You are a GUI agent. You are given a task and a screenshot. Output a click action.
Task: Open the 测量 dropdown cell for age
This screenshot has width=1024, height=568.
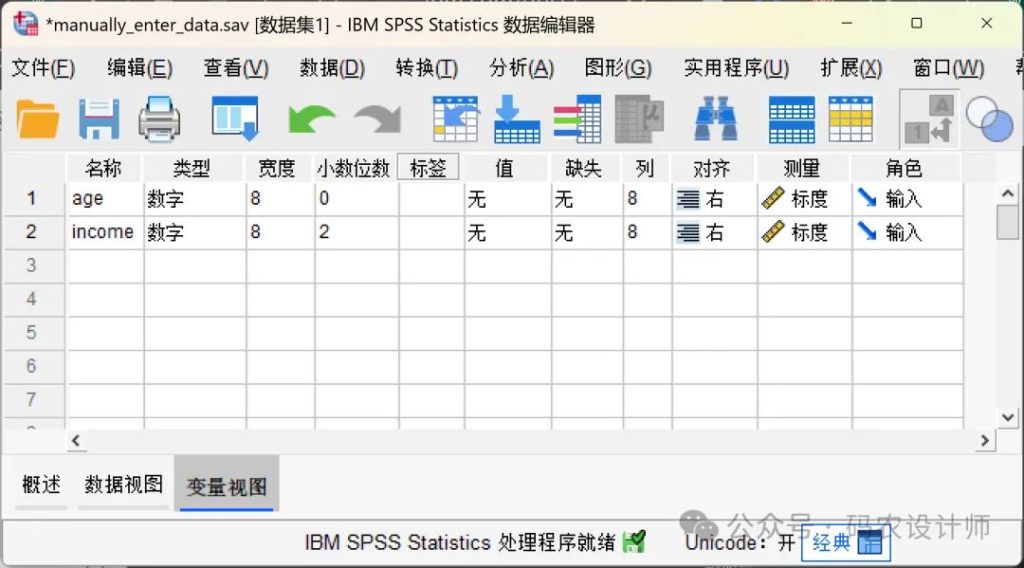804,199
